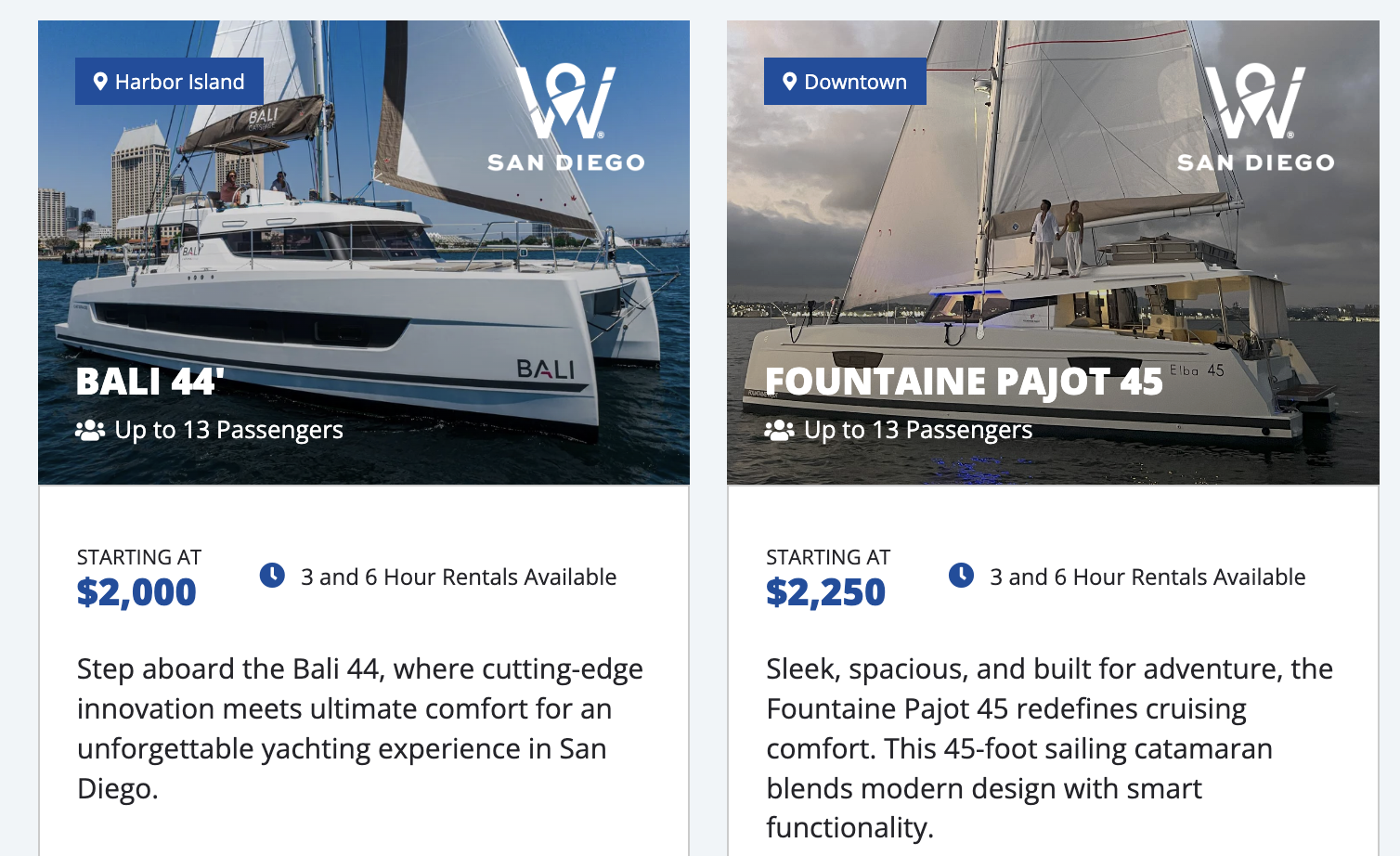This screenshot has height=856, width=1400.
Task: Open the BALI 44' yacht title
Action: [x=149, y=382]
